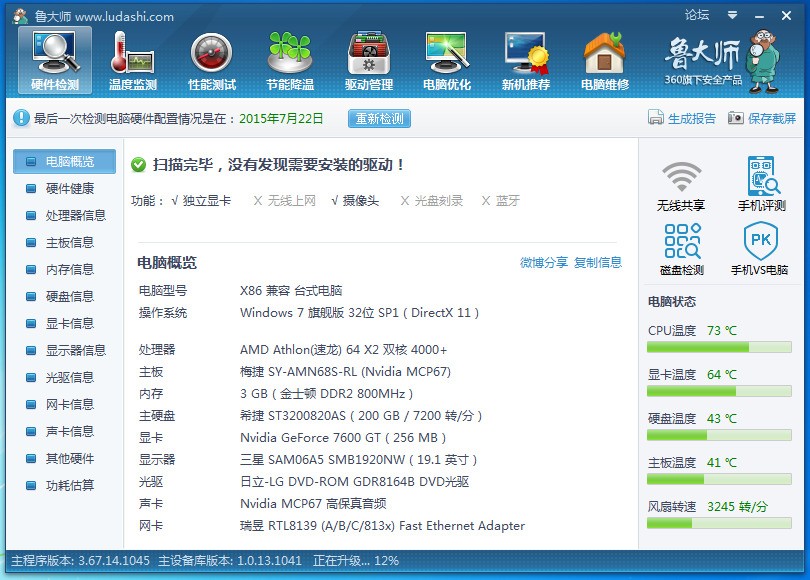Click the 硬盘温度 progress bar
This screenshot has width=810, height=580.
(719, 435)
